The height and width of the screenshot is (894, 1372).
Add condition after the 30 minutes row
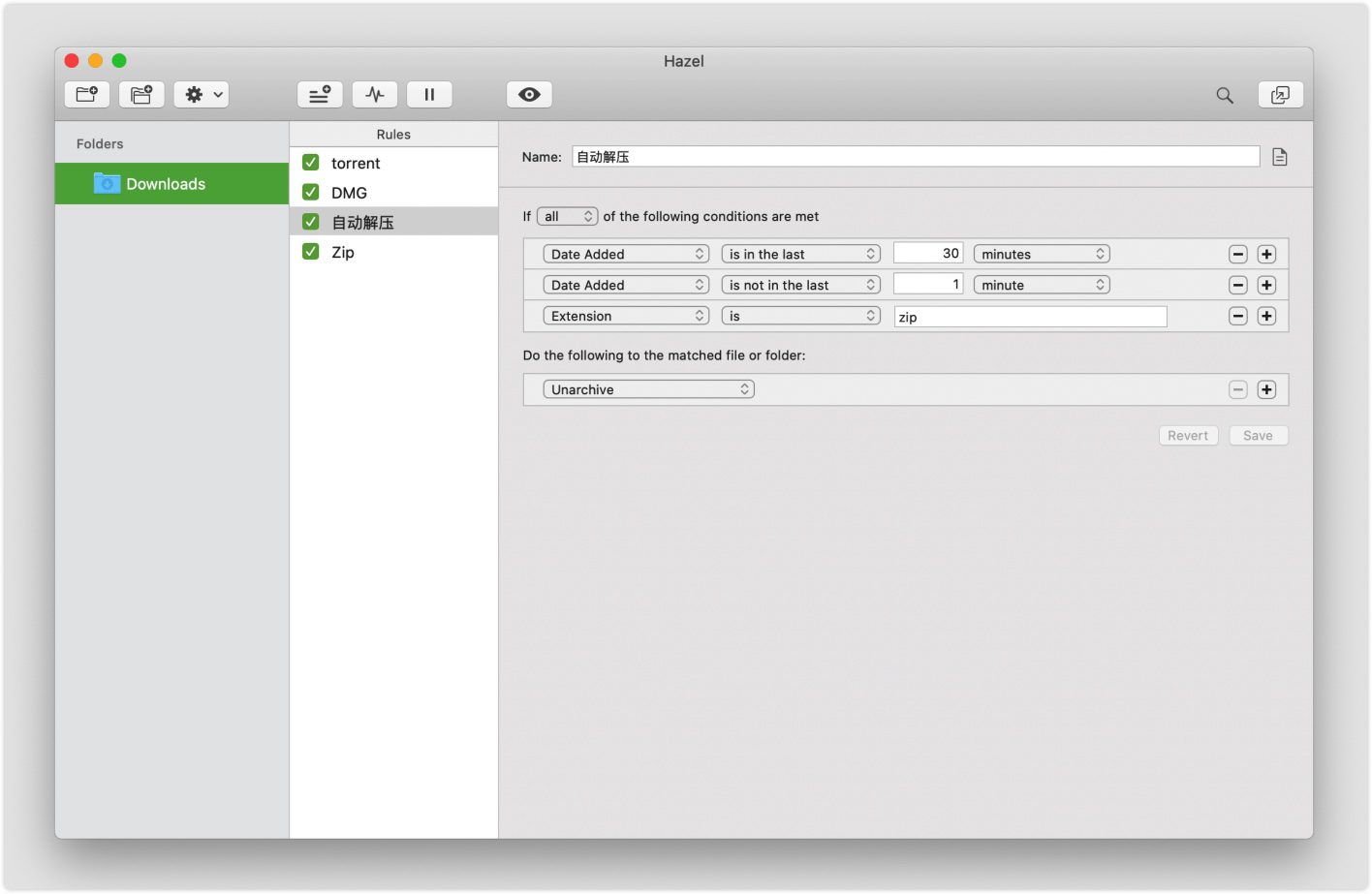pyautogui.click(x=1266, y=254)
